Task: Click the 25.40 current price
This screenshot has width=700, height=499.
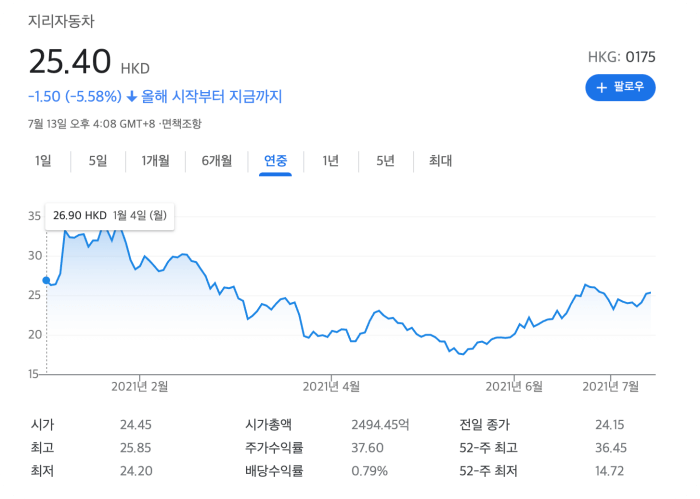Action: coord(70,61)
